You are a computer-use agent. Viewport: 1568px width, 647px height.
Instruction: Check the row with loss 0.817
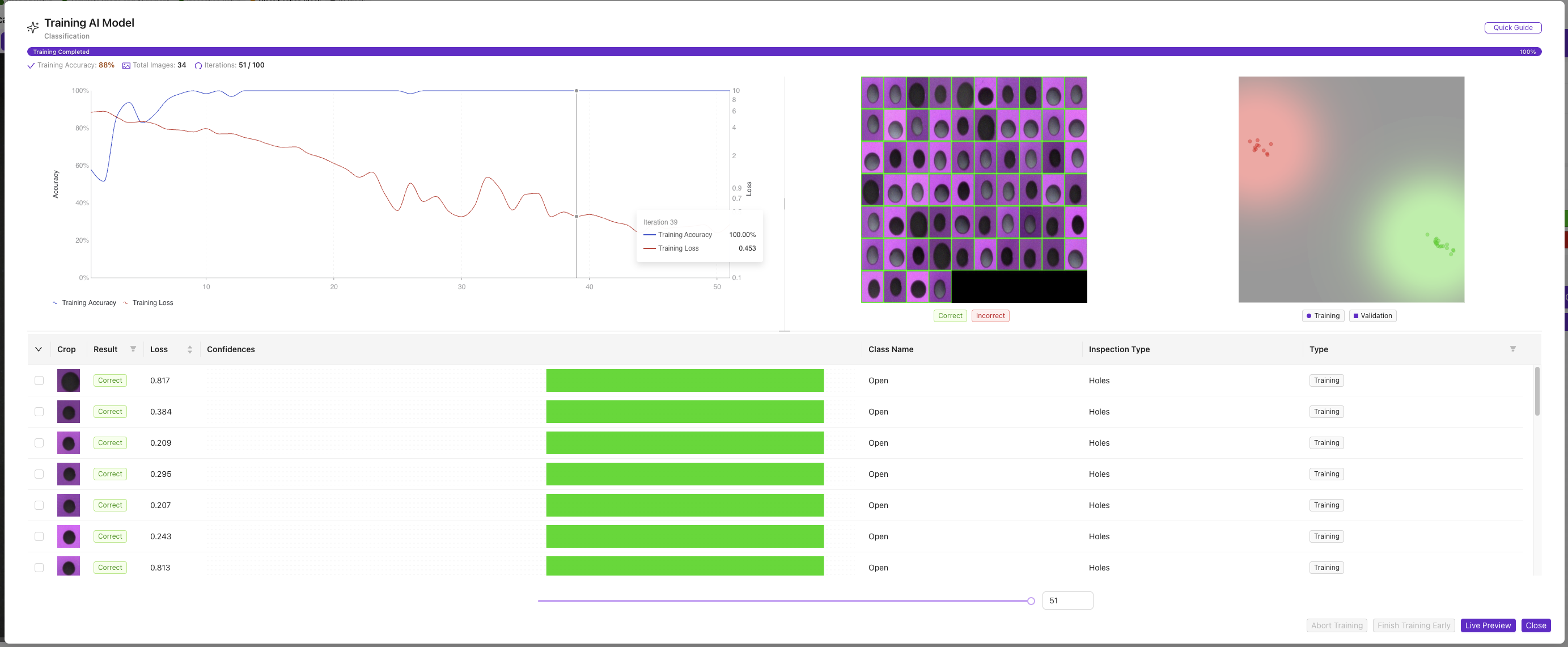[39, 380]
